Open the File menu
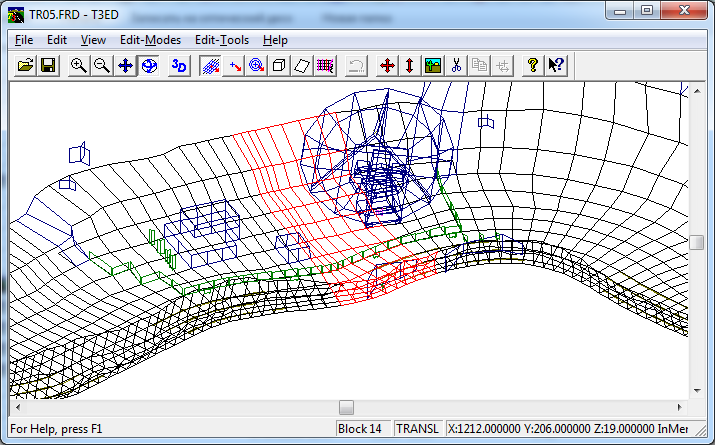Screen dimensions: 715x445 pos(24,40)
